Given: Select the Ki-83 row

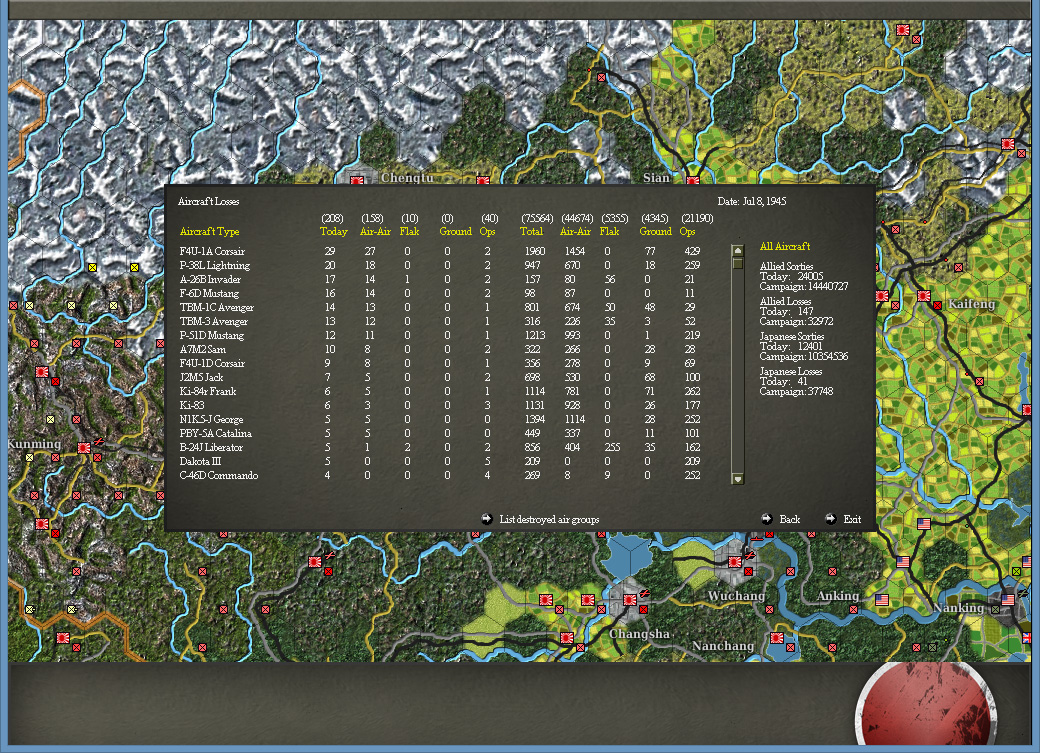Looking at the screenshot, I should (440, 405).
